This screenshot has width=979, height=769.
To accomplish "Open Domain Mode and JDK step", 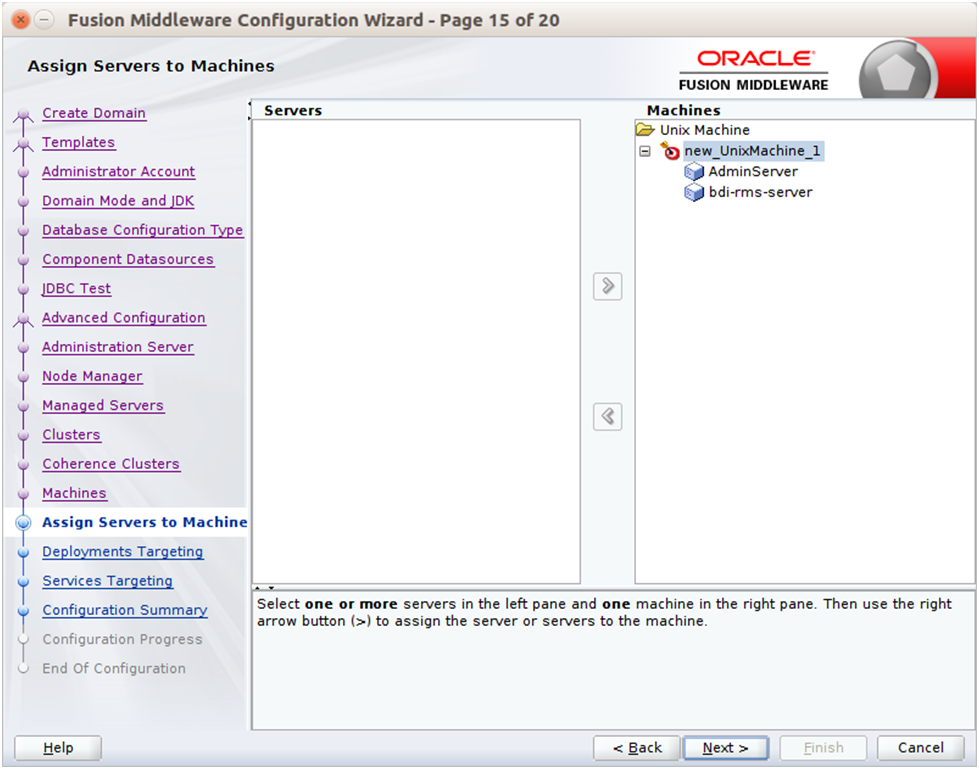I will pos(118,201).
